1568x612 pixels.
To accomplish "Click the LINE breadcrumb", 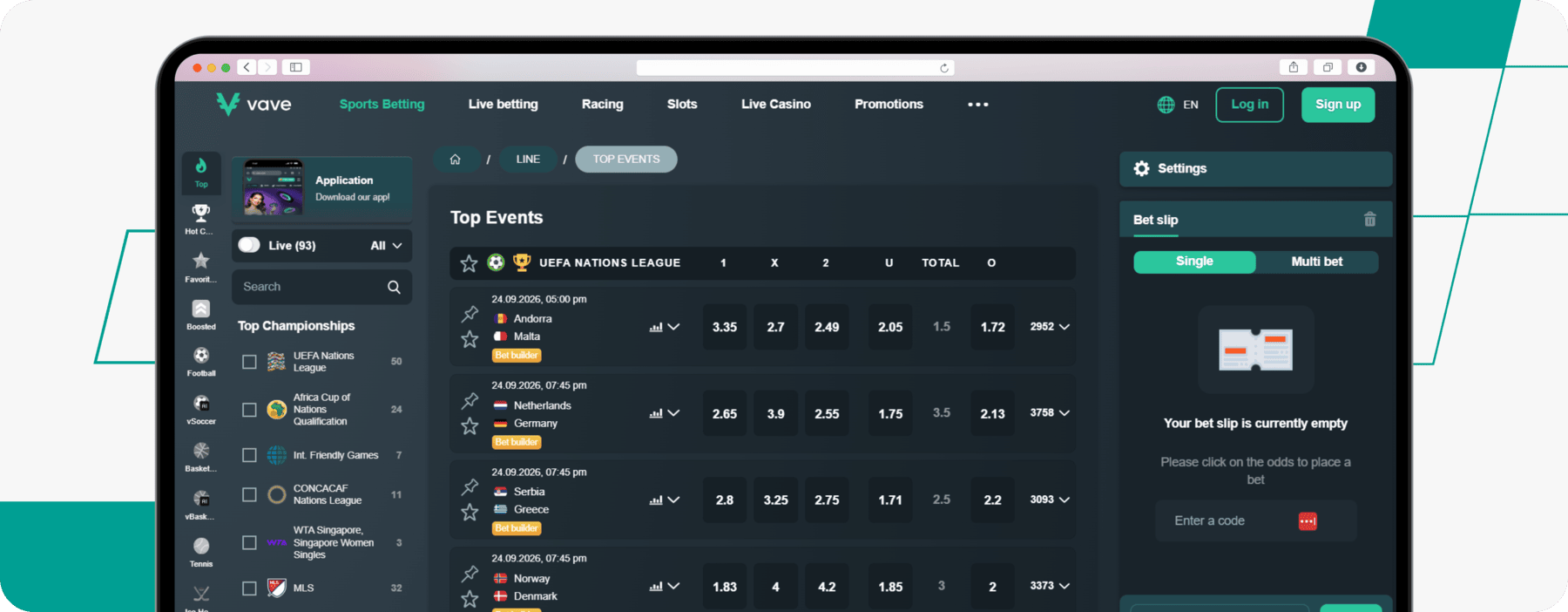I will tap(528, 160).
